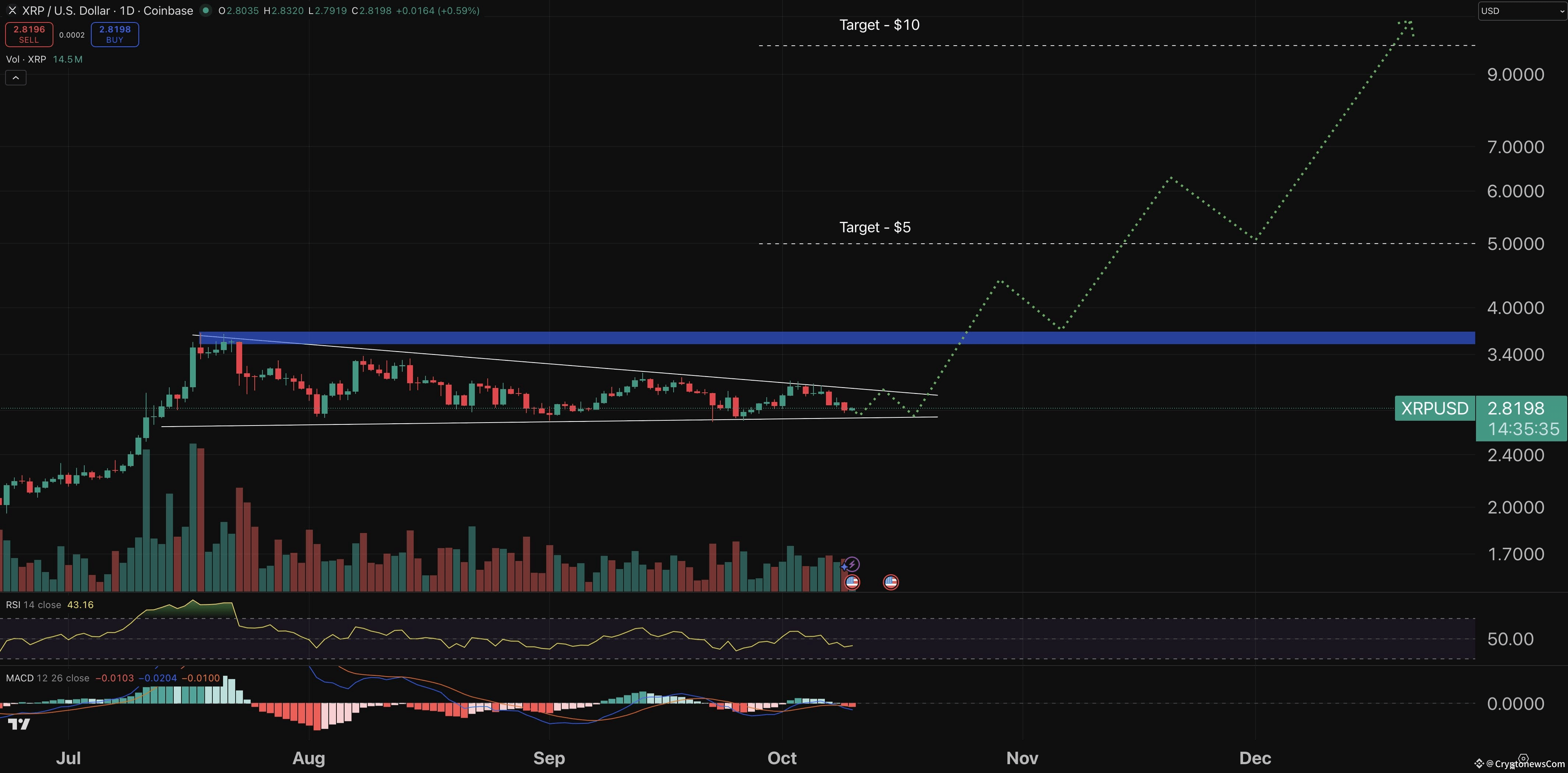Click the green market status dot

tap(206, 10)
